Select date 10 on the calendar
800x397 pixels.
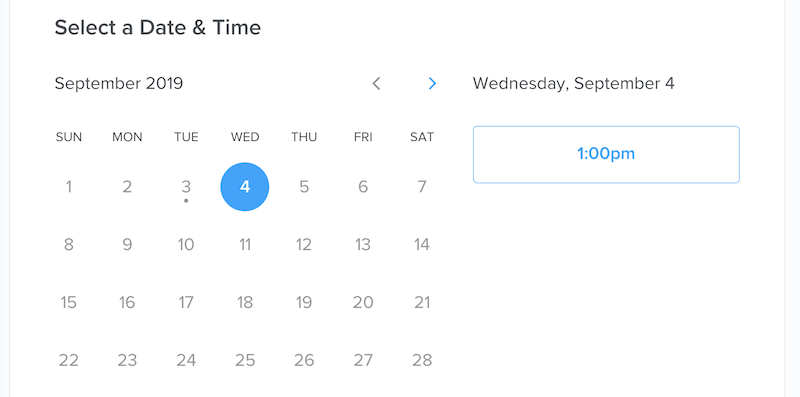click(x=186, y=245)
